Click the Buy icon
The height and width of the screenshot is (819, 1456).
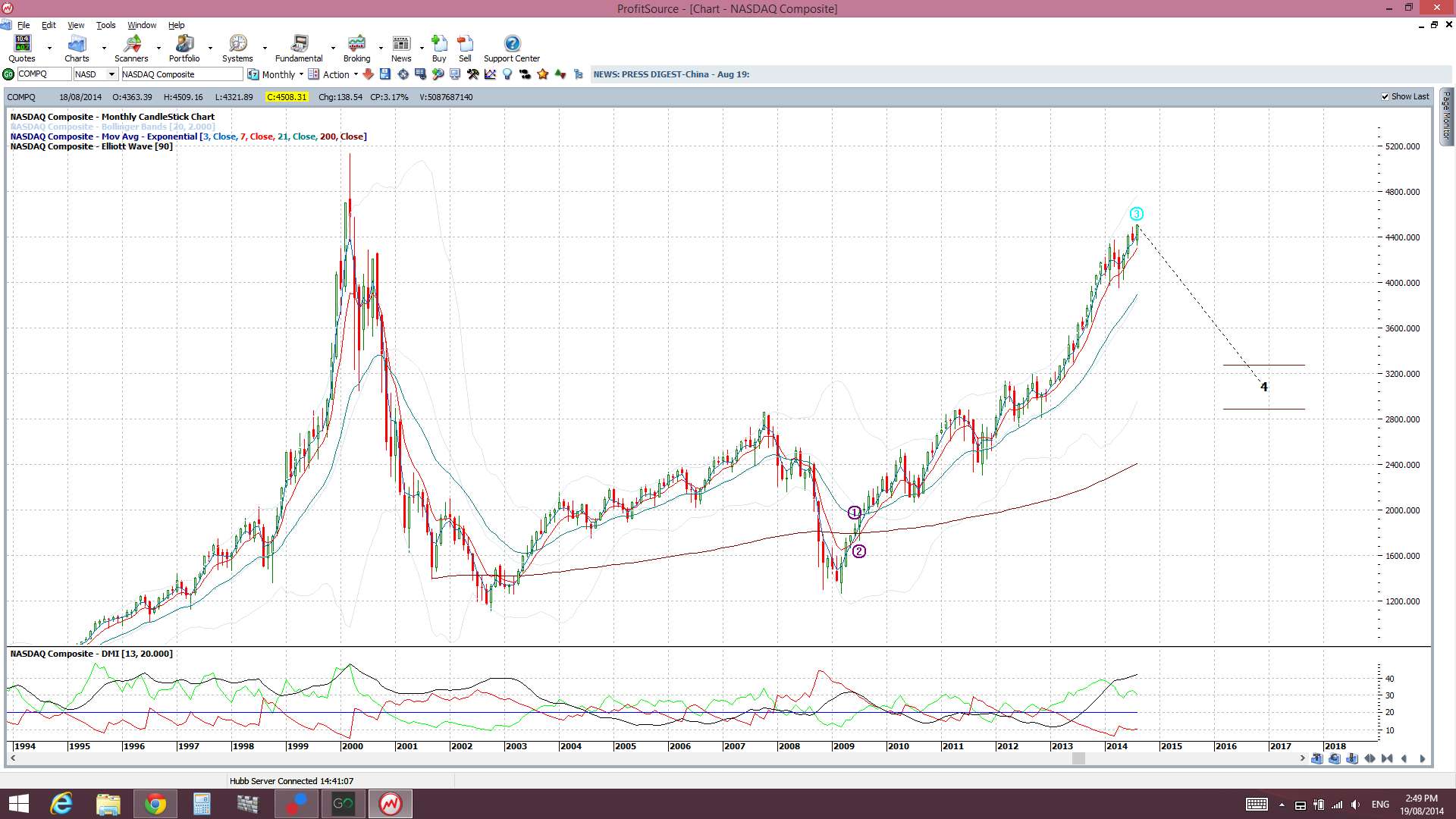[439, 49]
